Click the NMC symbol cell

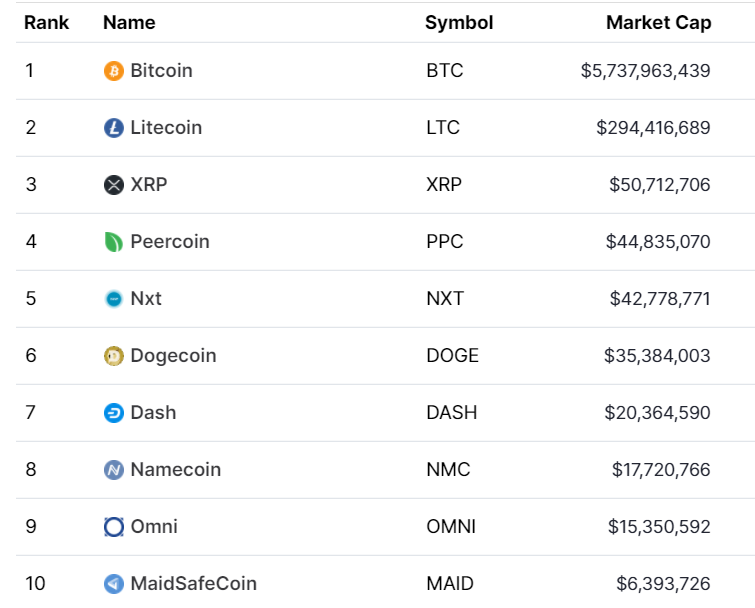tap(448, 470)
